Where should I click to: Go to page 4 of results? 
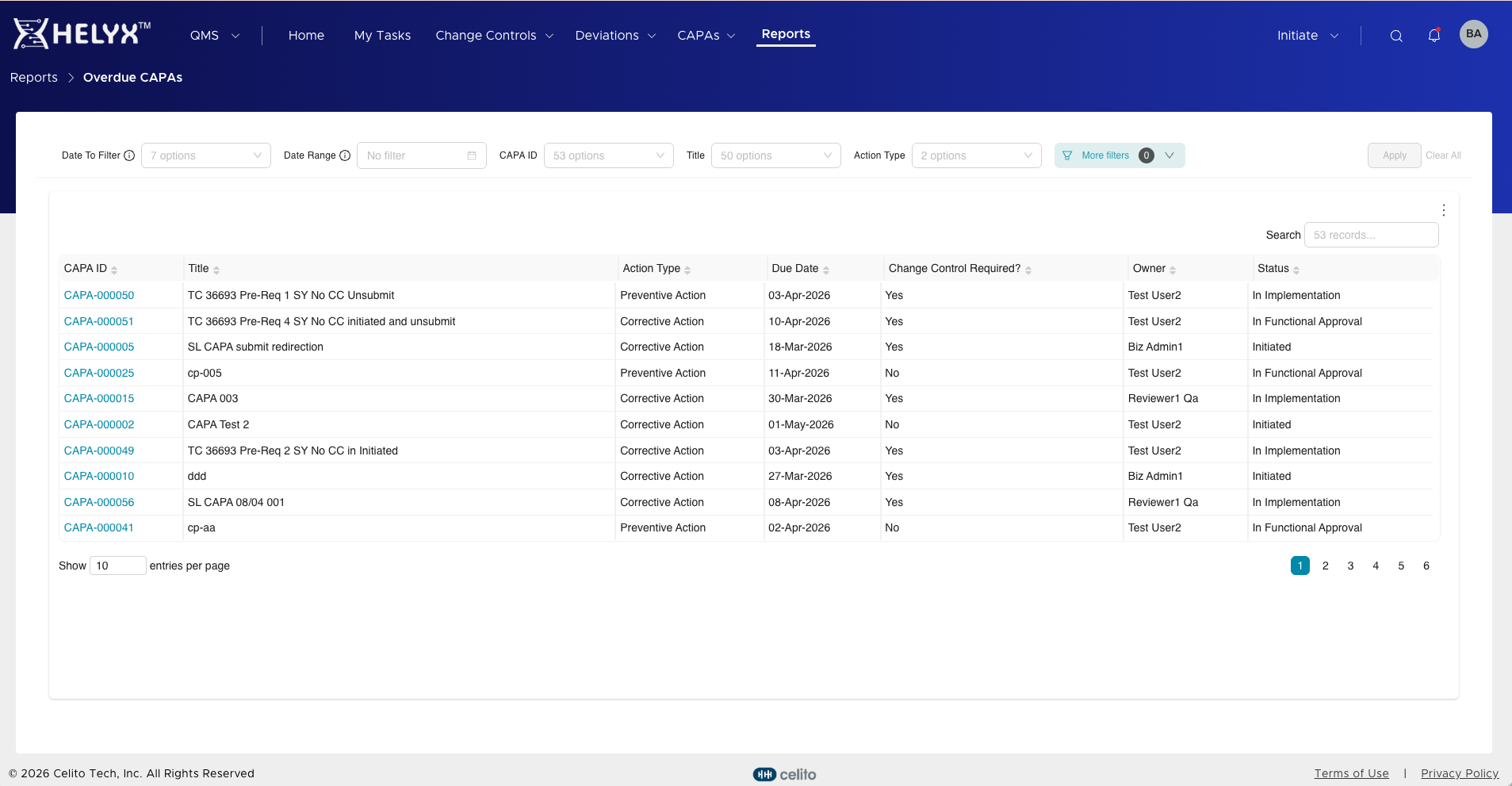[x=1376, y=566]
